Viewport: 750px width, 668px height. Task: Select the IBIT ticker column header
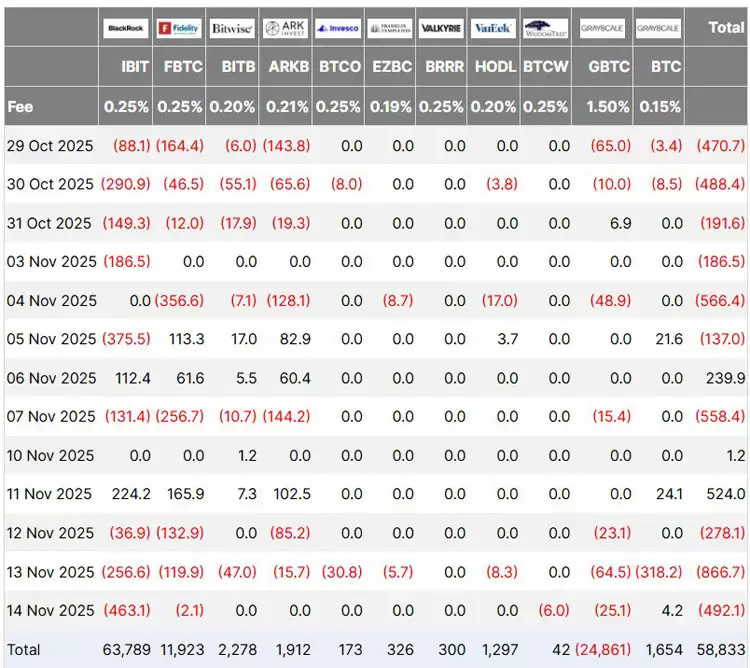(135, 67)
